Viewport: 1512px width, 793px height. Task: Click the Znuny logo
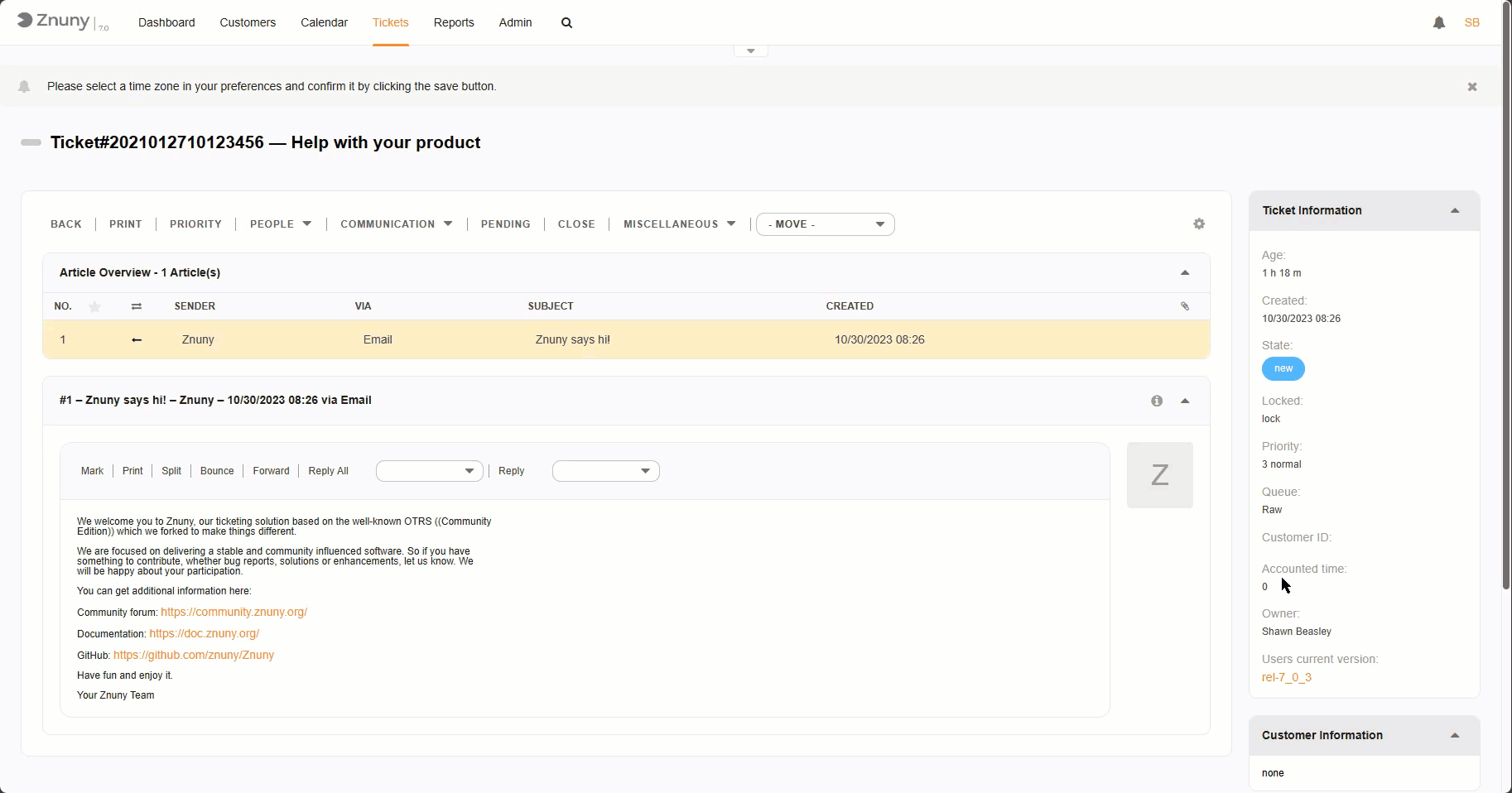click(x=55, y=22)
